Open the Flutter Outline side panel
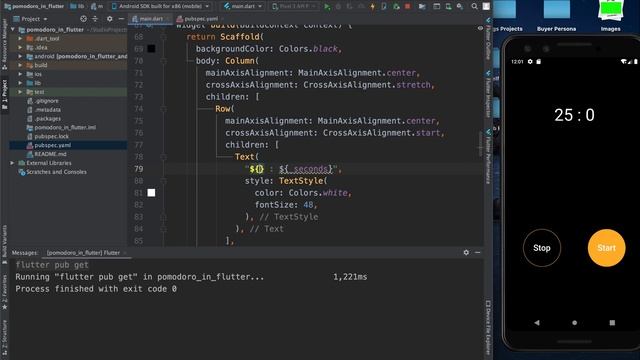Image resolution: width=640 pixels, height=360 pixels. (488, 39)
